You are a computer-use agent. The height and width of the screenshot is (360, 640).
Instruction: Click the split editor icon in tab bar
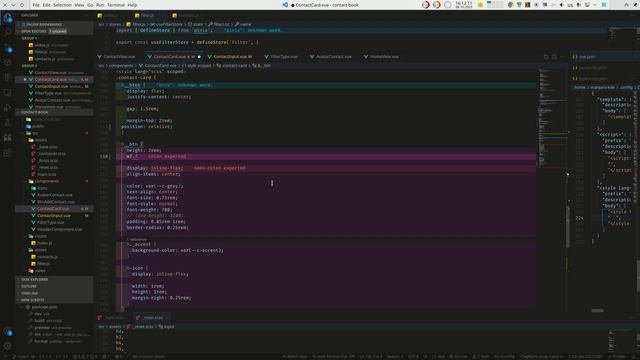[554, 57]
